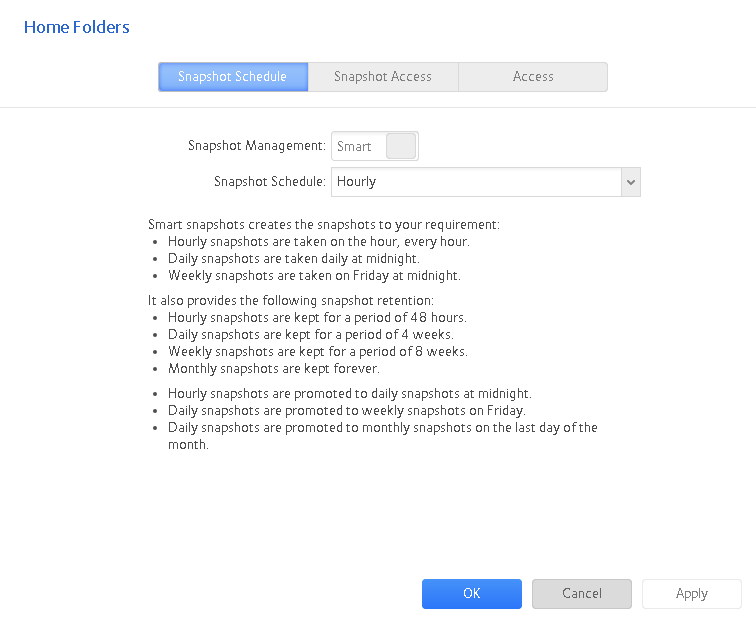Click the 'taken on Friday at midnight' bullet
Screen dimensions: 756x623
coord(314,276)
